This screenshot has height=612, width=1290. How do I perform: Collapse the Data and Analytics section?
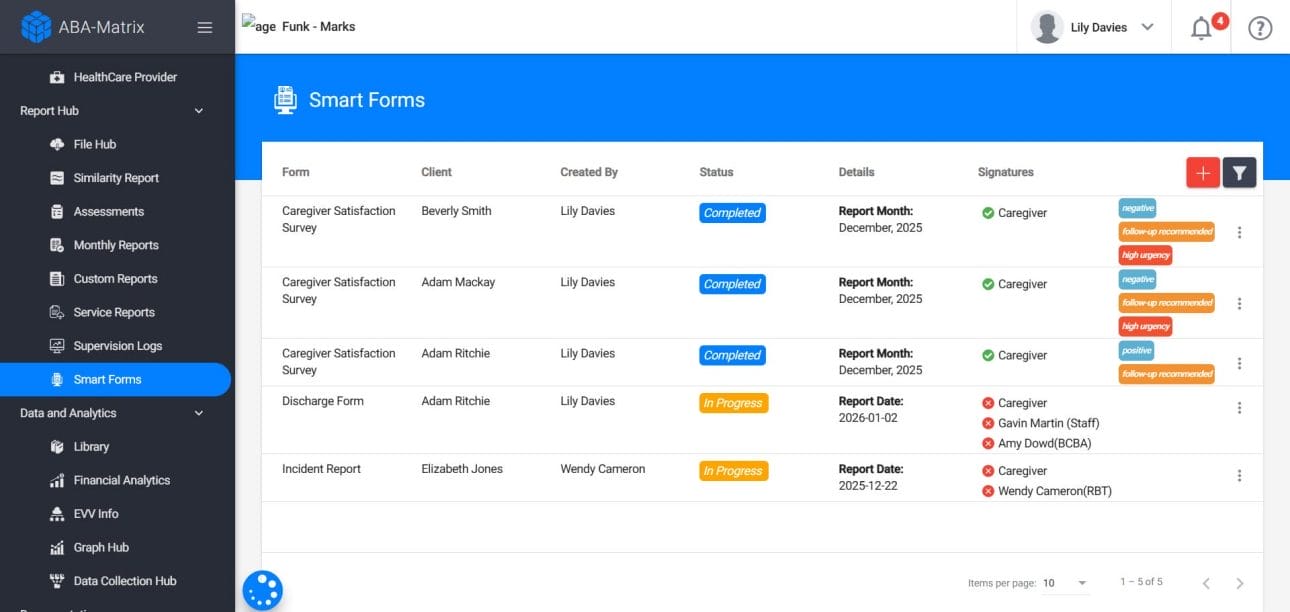(198, 413)
